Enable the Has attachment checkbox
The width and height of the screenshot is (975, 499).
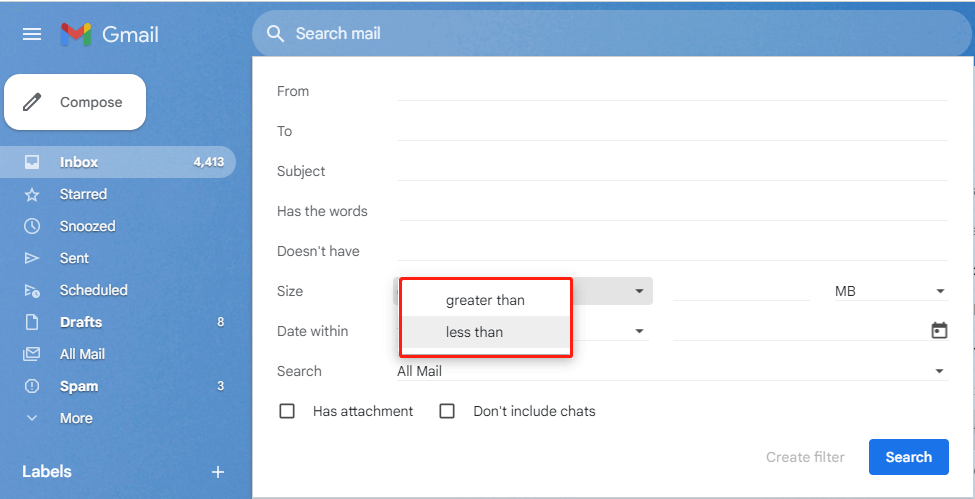click(287, 411)
